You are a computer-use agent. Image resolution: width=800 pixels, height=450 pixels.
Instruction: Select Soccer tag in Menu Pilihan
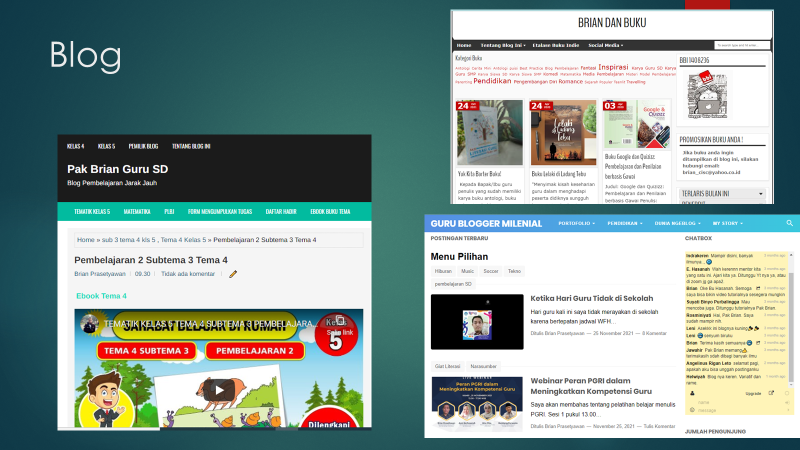pyautogui.click(x=491, y=271)
